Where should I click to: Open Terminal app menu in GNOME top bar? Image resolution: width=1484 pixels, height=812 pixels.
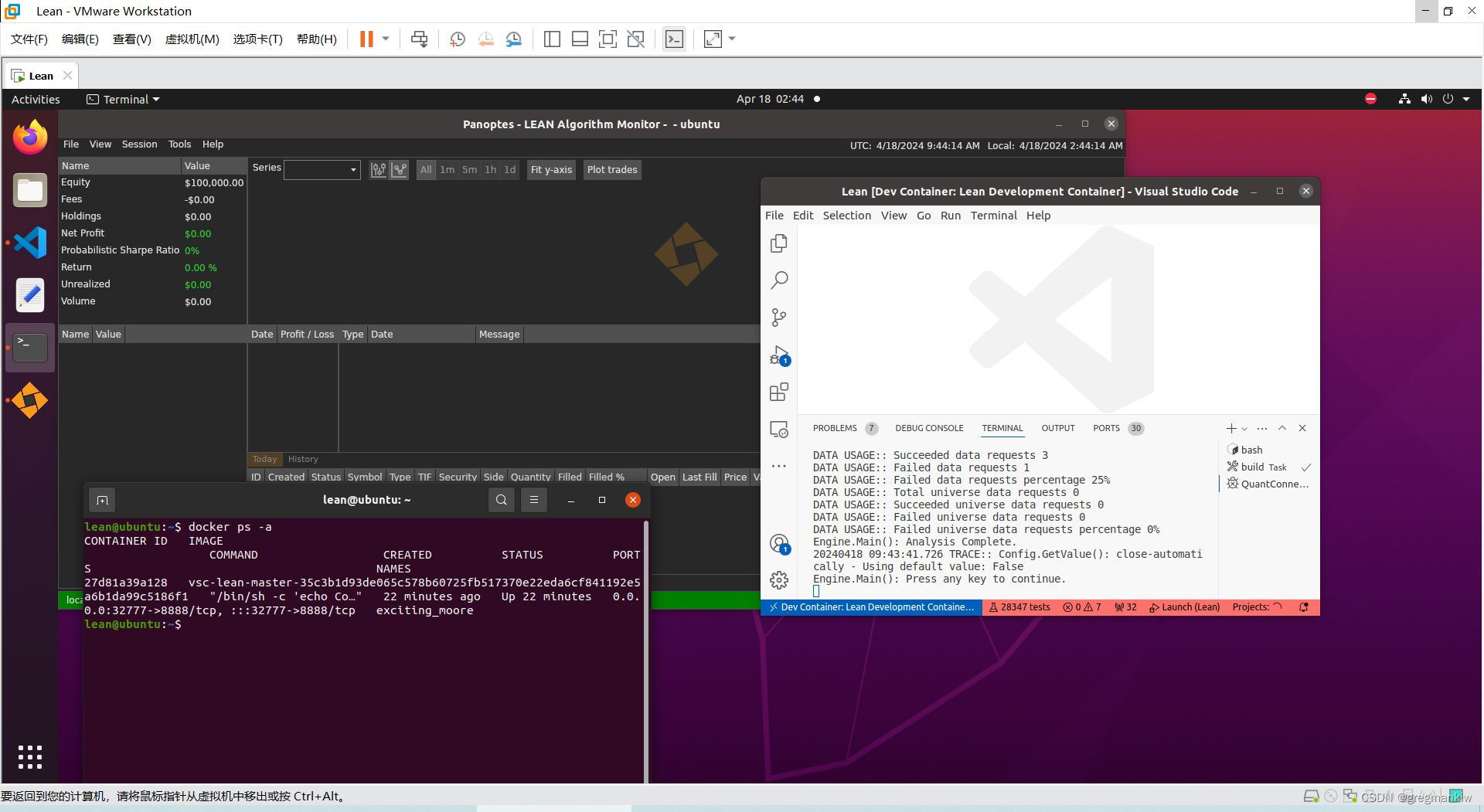coord(123,99)
